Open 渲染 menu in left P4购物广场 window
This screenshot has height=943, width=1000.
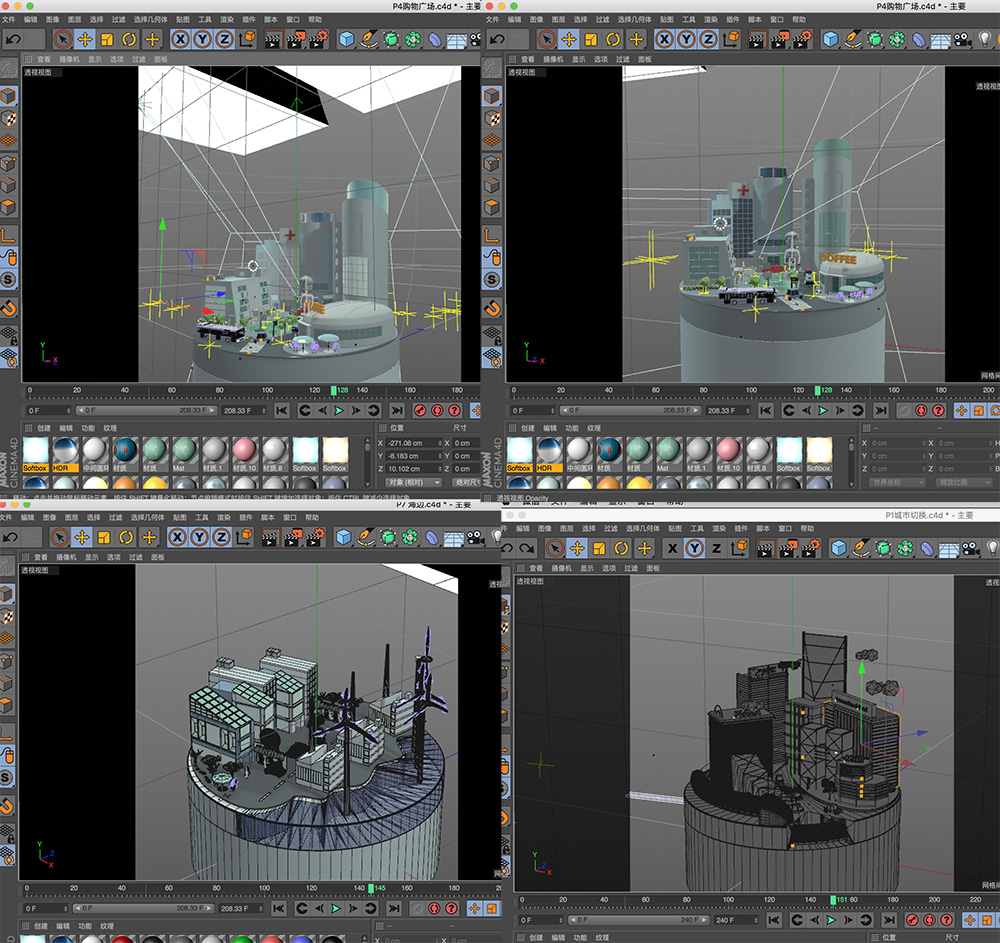pyautogui.click(x=227, y=19)
